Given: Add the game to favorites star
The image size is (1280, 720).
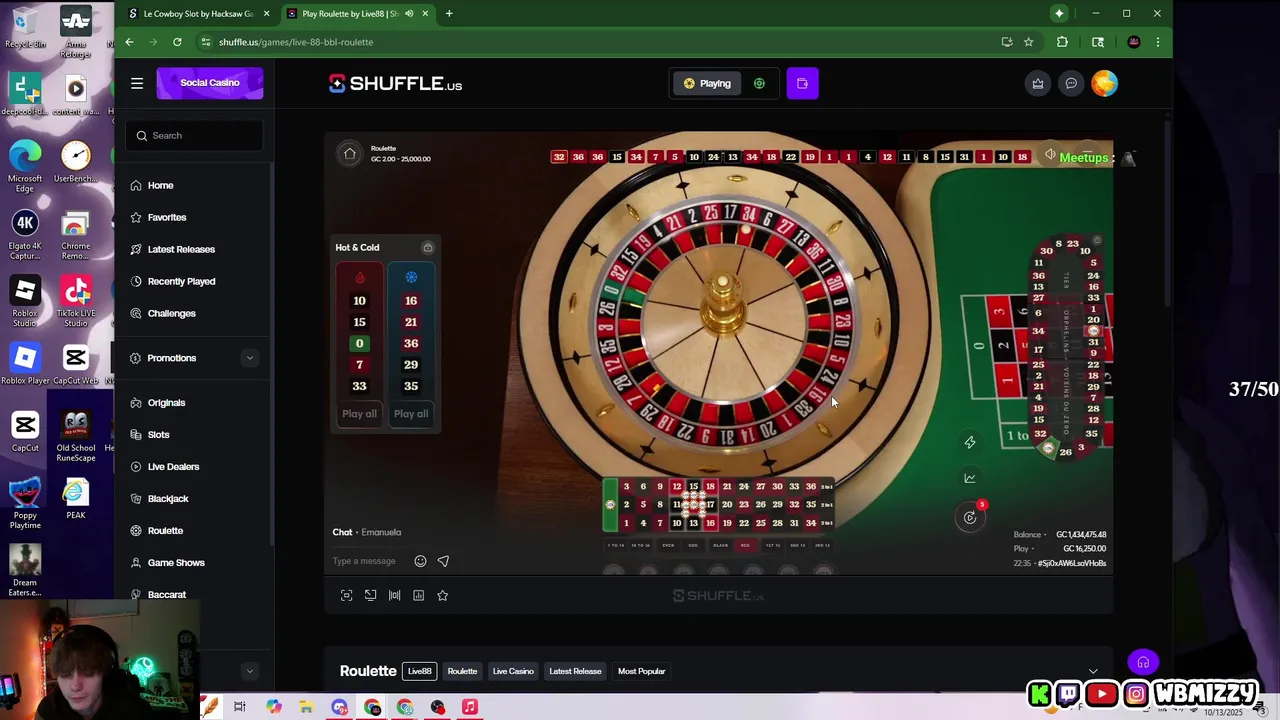Looking at the screenshot, I should 442,595.
